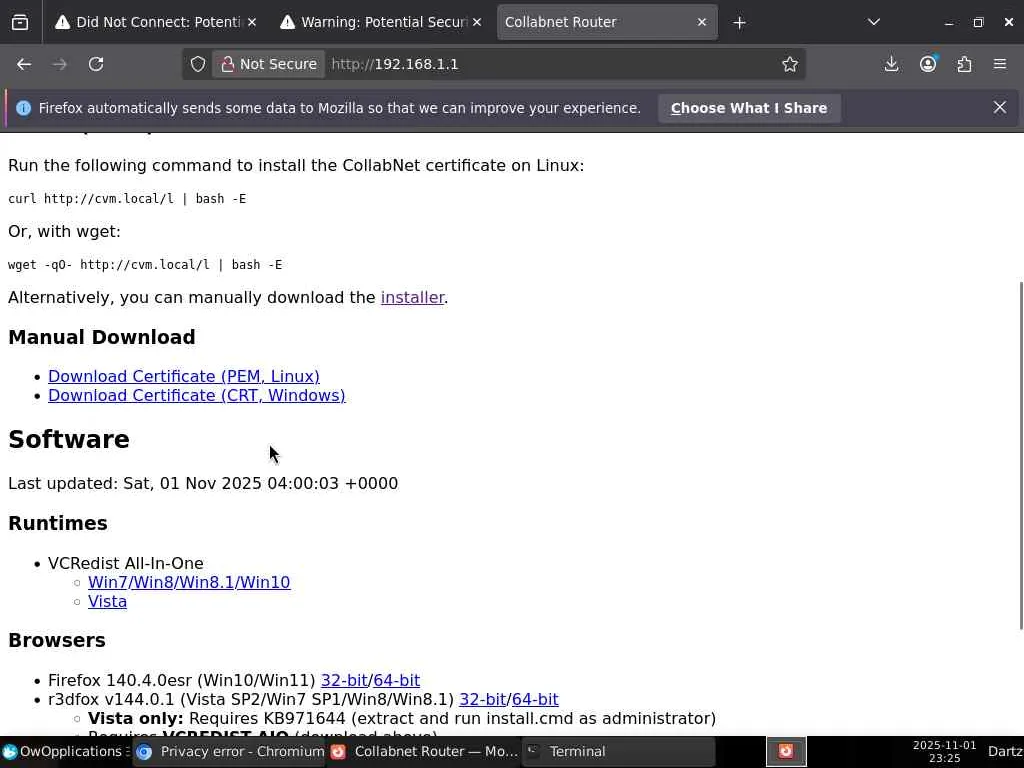This screenshot has height=768, width=1024.
Task: Click the red tray icon in taskbar
Action: 786,752
